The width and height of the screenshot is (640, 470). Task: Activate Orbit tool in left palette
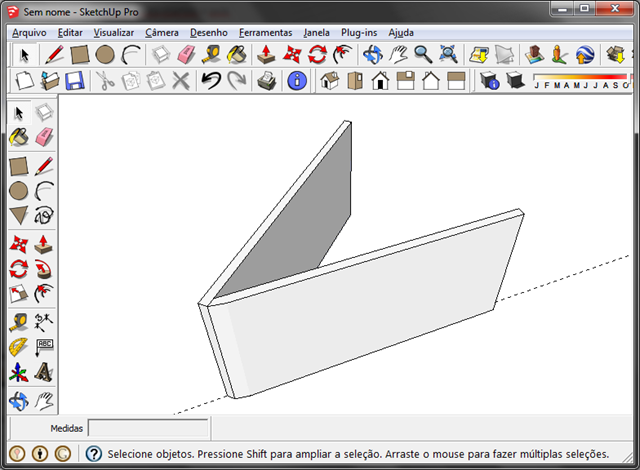[x=18, y=401]
